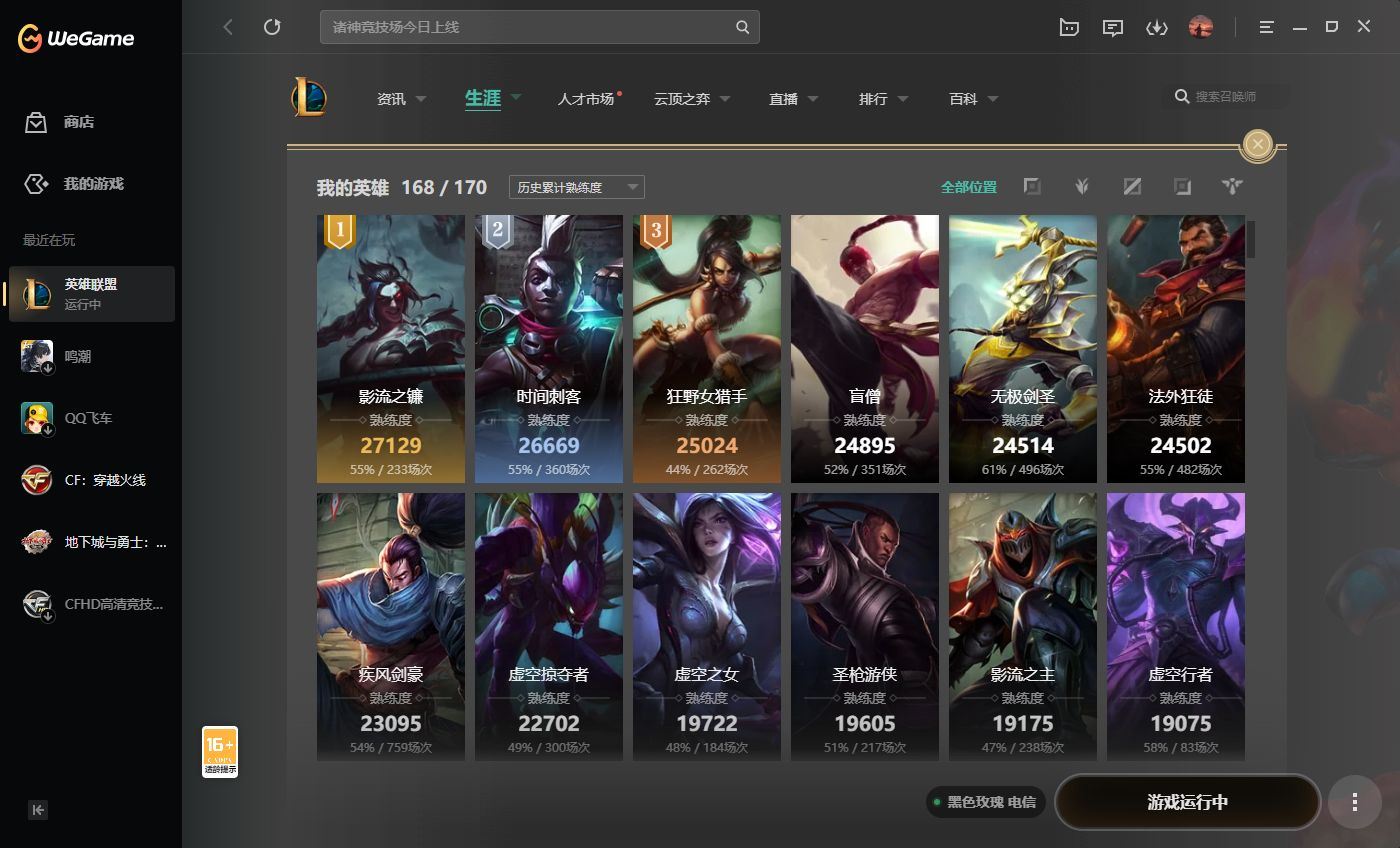1400x848 pixels.
Task: Open 商店 in the sidebar
Action: click(78, 122)
